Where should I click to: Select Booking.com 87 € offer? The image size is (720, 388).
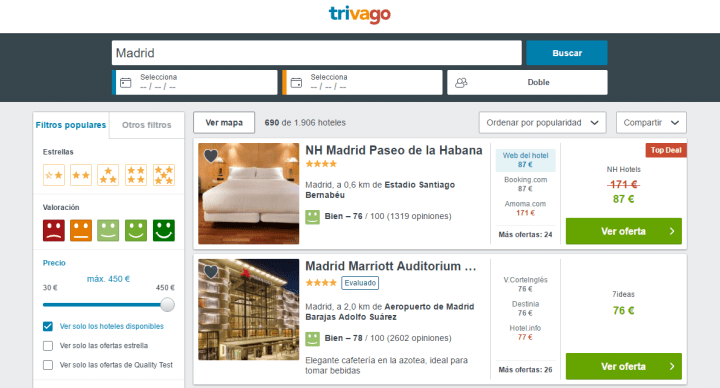(525, 184)
